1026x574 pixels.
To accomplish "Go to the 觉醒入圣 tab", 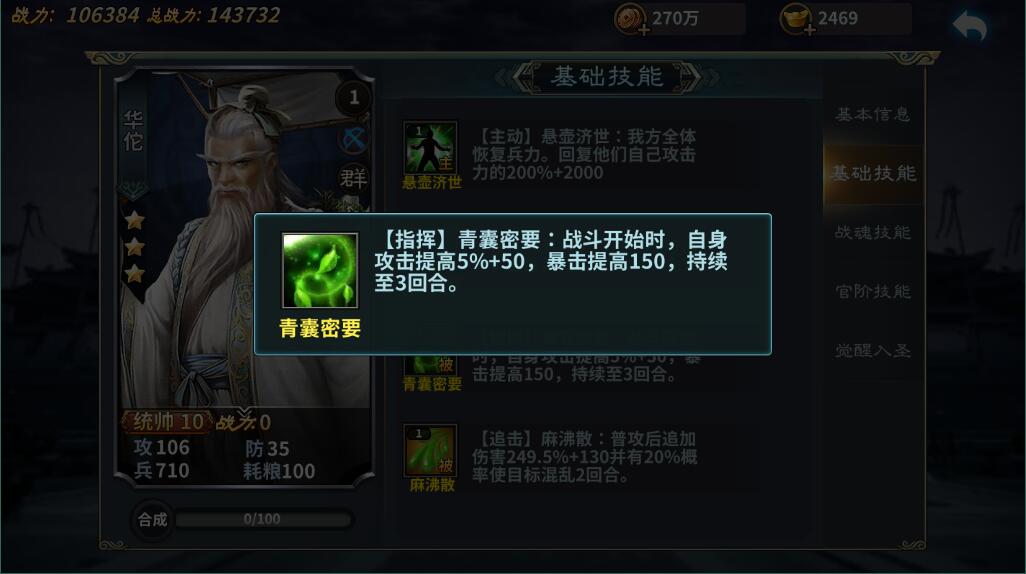I will click(873, 351).
